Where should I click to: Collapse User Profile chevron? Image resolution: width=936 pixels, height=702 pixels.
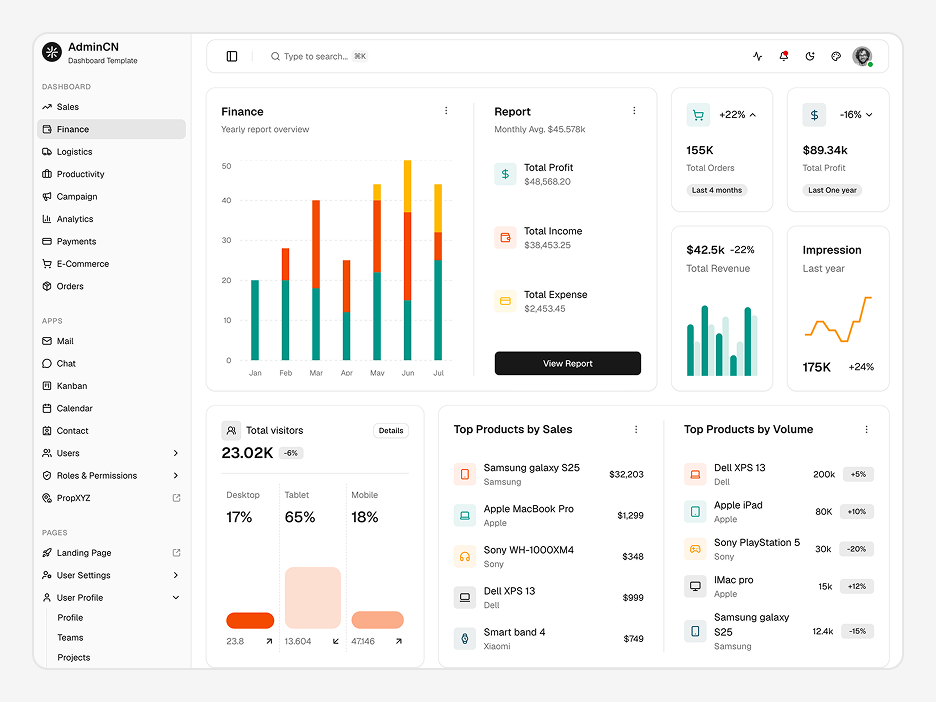tap(176, 598)
